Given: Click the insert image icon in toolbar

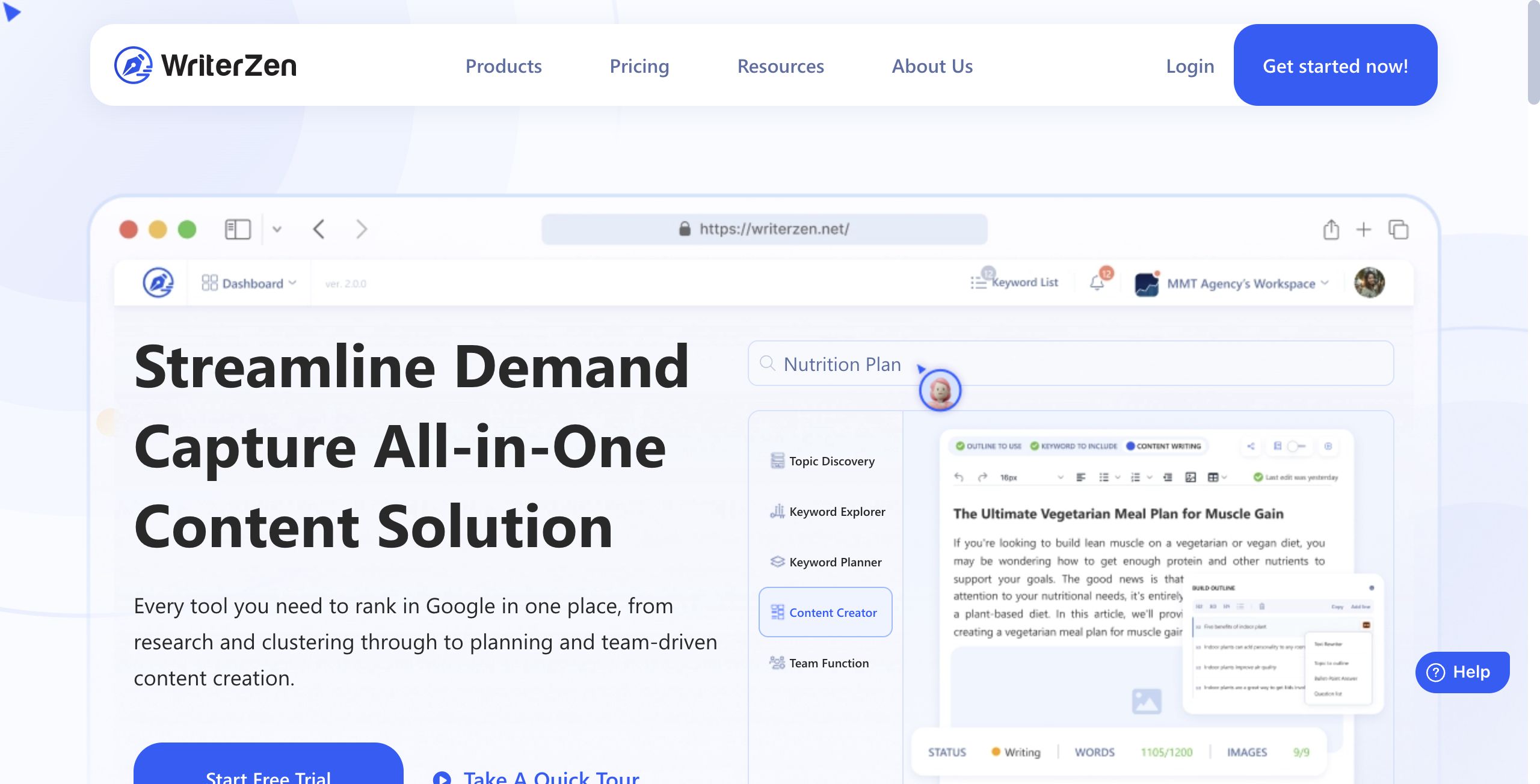Looking at the screenshot, I should point(1190,477).
